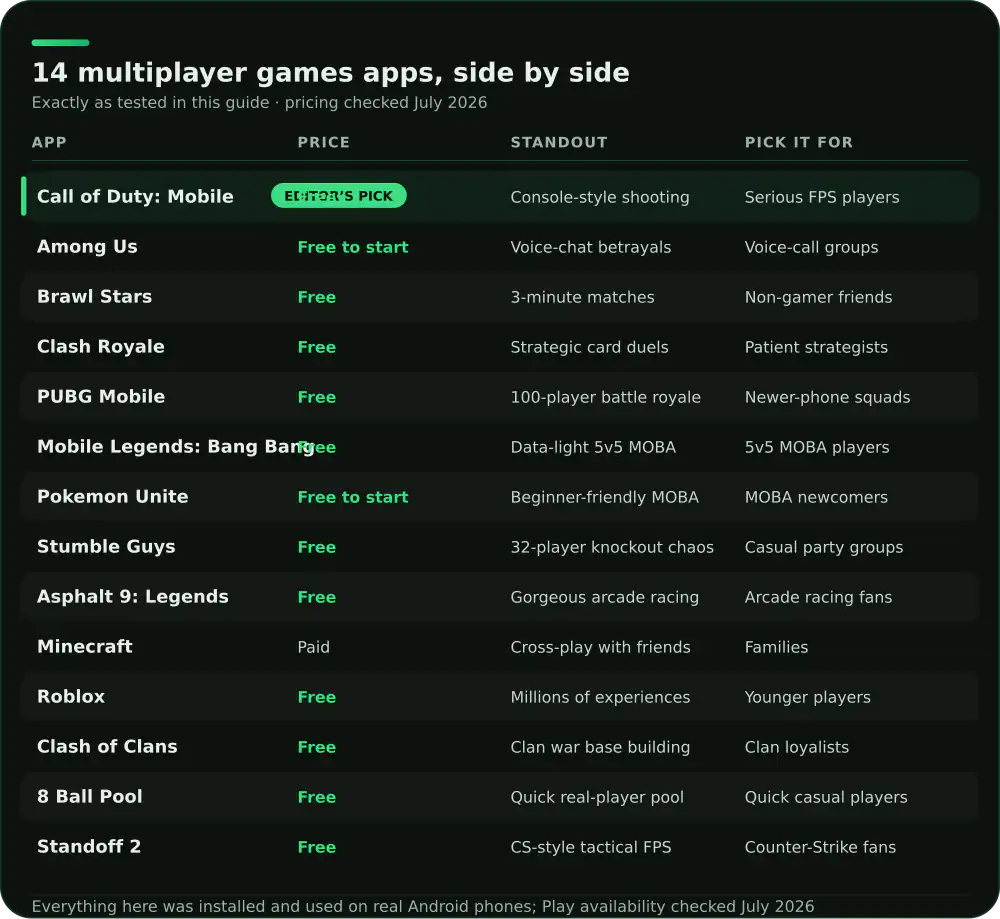Viewport: 1000px width, 919px height.
Task: Click 'Casual party groups' cell
Action: [824, 547]
